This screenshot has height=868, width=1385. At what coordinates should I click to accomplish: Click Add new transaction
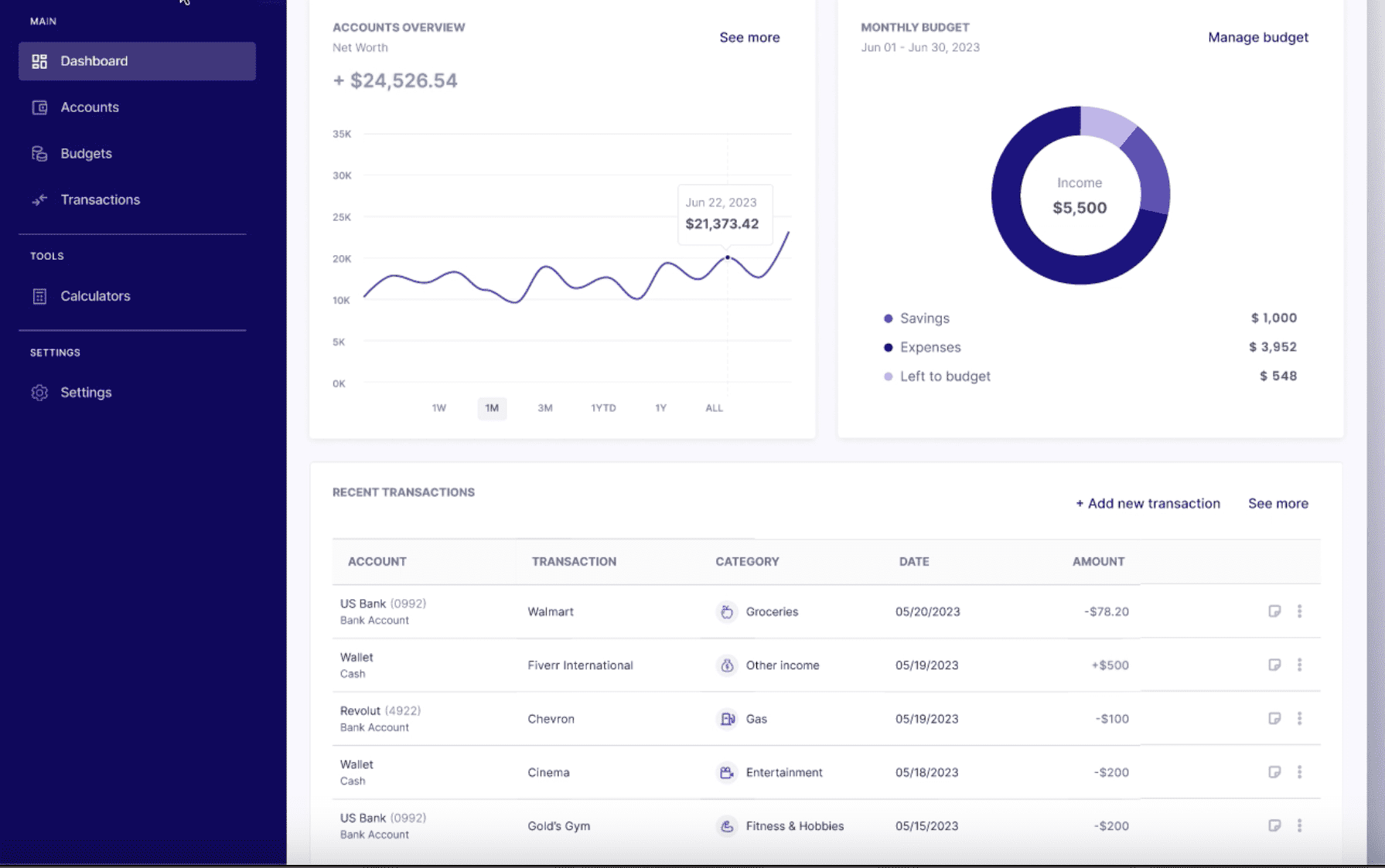pos(1148,503)
